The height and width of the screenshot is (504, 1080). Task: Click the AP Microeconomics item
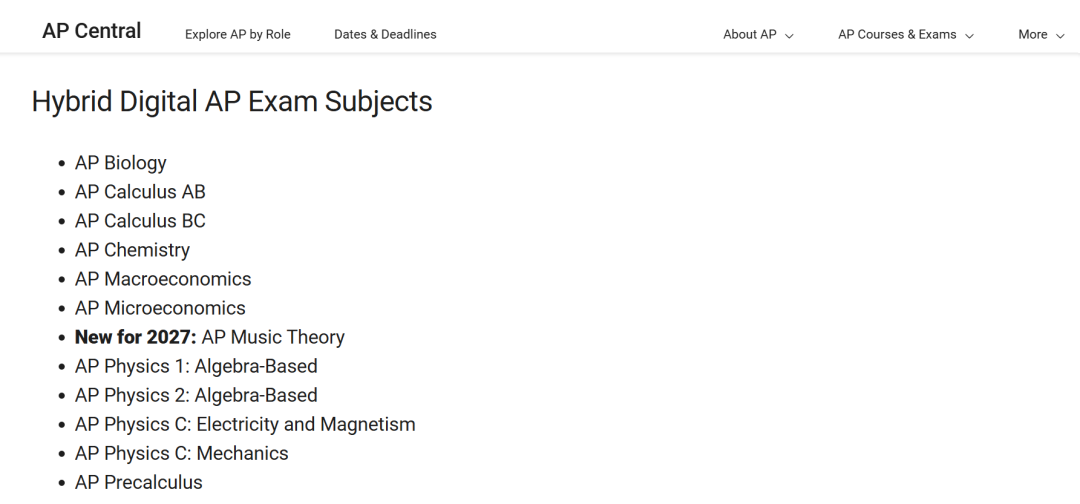tap(160, 308)
